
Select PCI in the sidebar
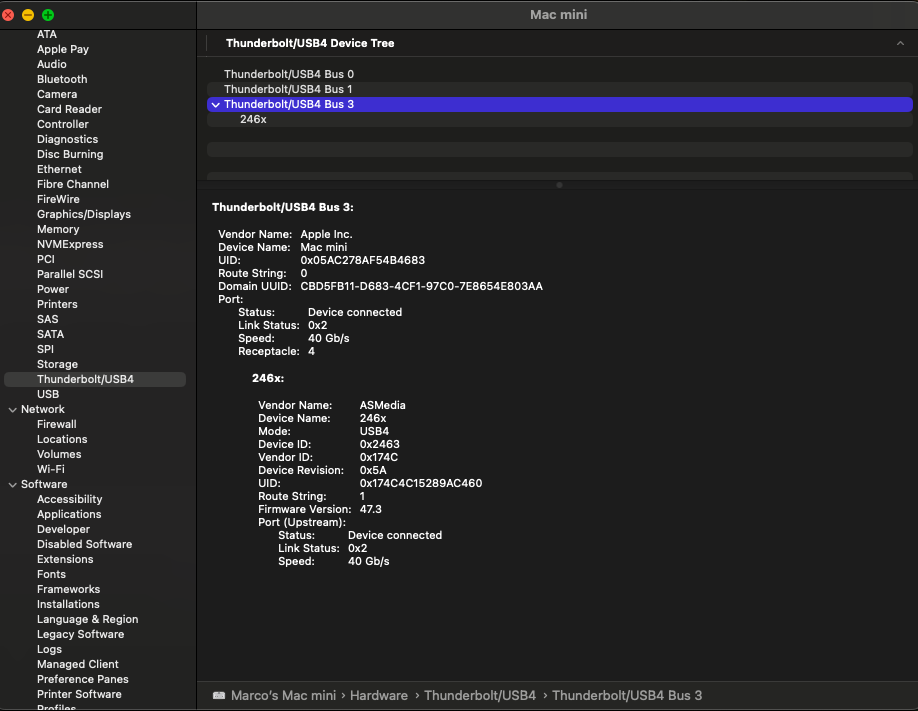(46, 259)
